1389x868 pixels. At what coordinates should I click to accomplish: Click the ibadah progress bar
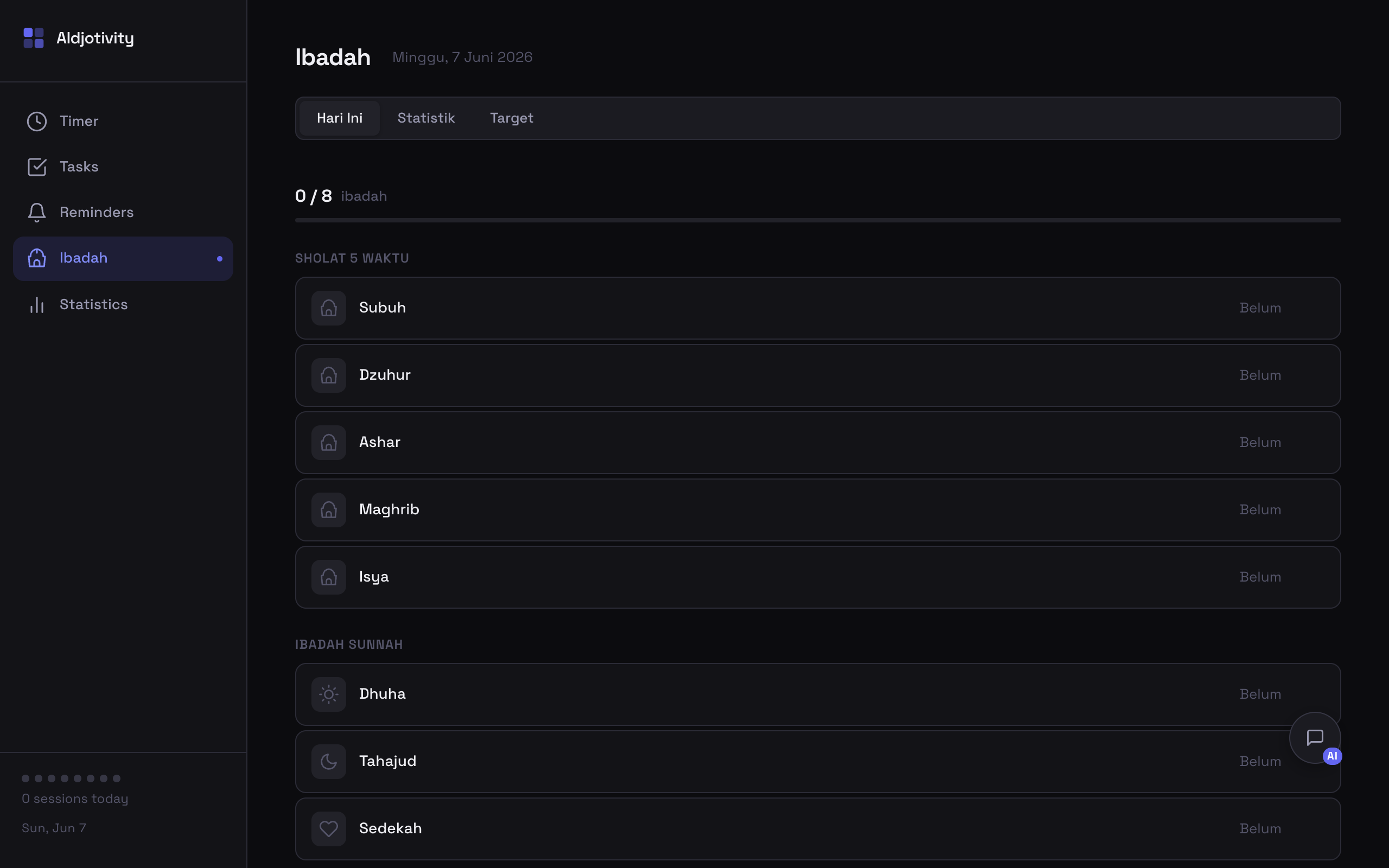[x=817, y=220]
